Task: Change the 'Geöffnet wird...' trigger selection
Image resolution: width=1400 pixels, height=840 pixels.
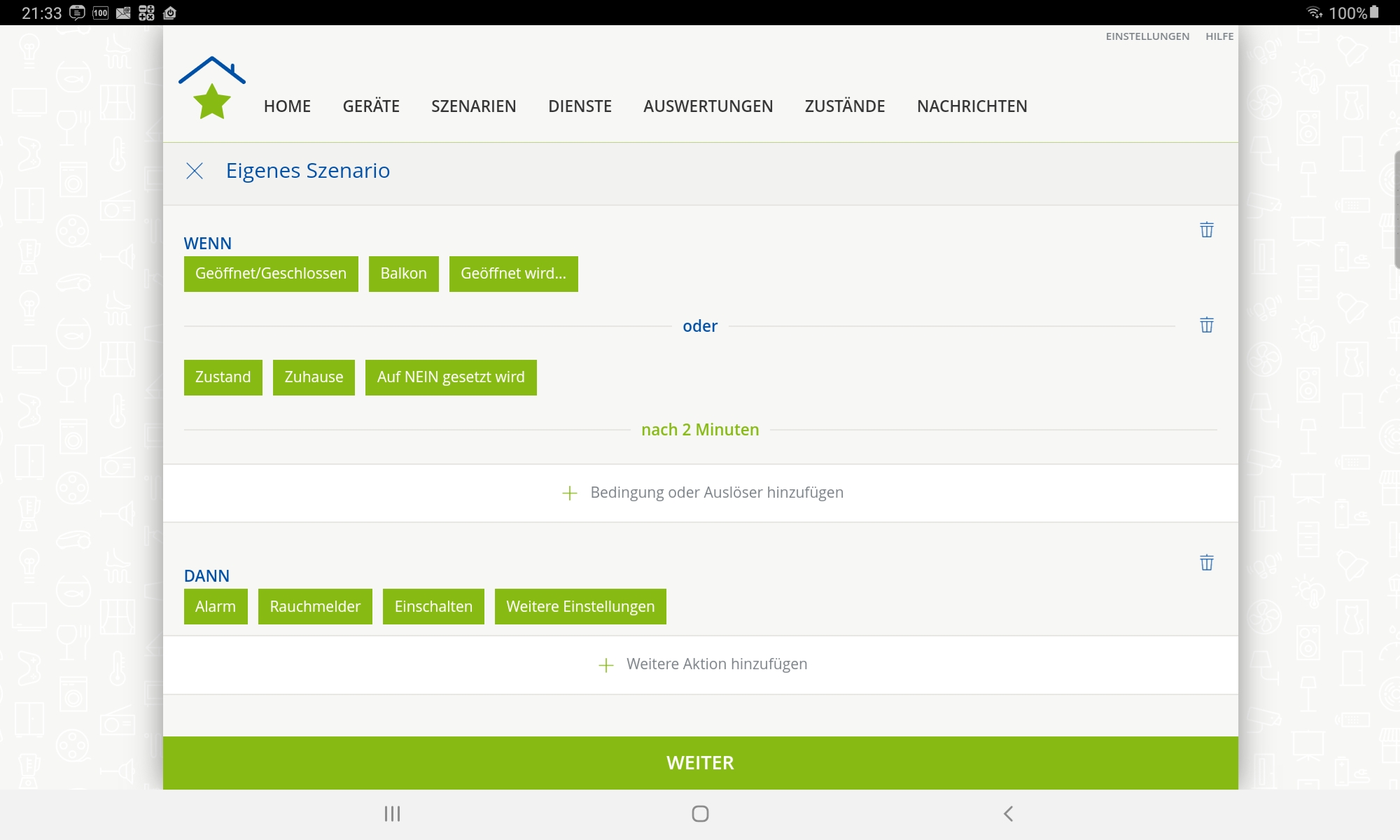Action: click(513, 274)
